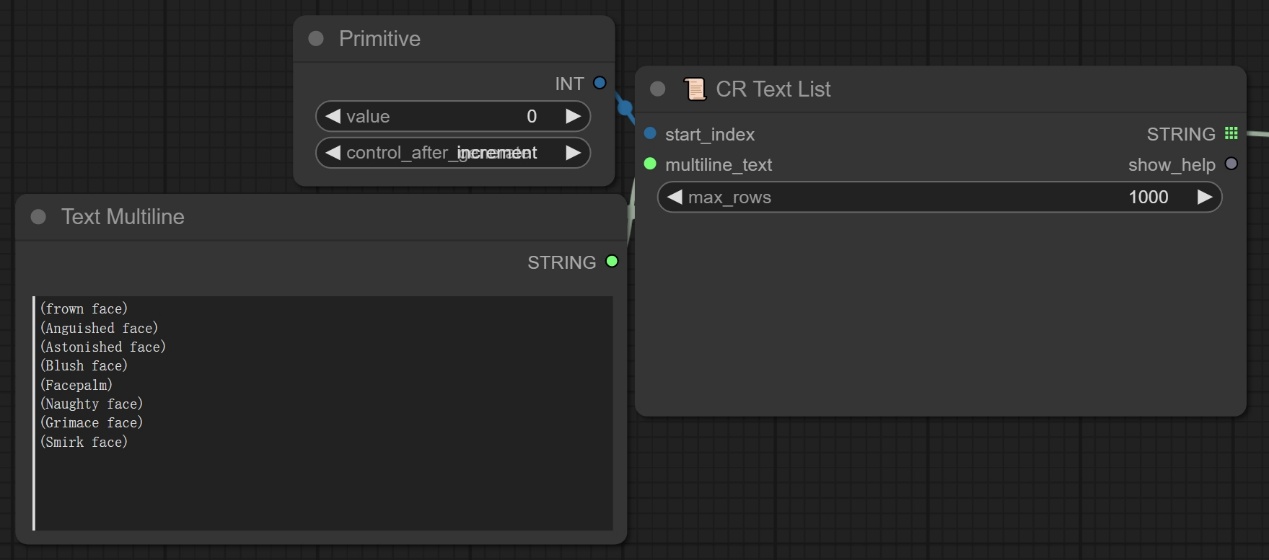
Task: Decrease value with the left arrow
Action: [x=332, y=116]
